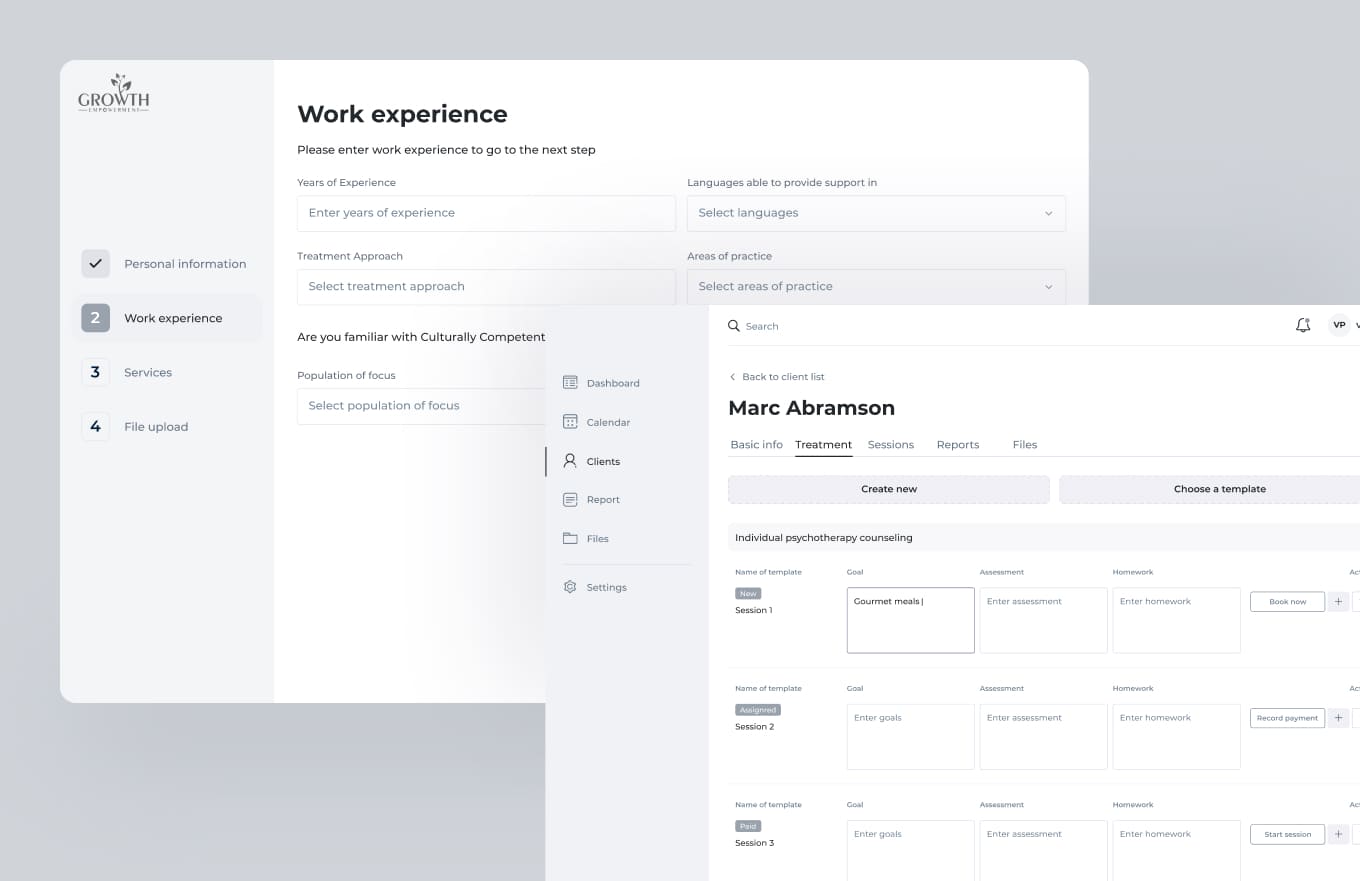1360x881 pixels.
Task: Click the notification bell icon
Action: click(1302, 325)
